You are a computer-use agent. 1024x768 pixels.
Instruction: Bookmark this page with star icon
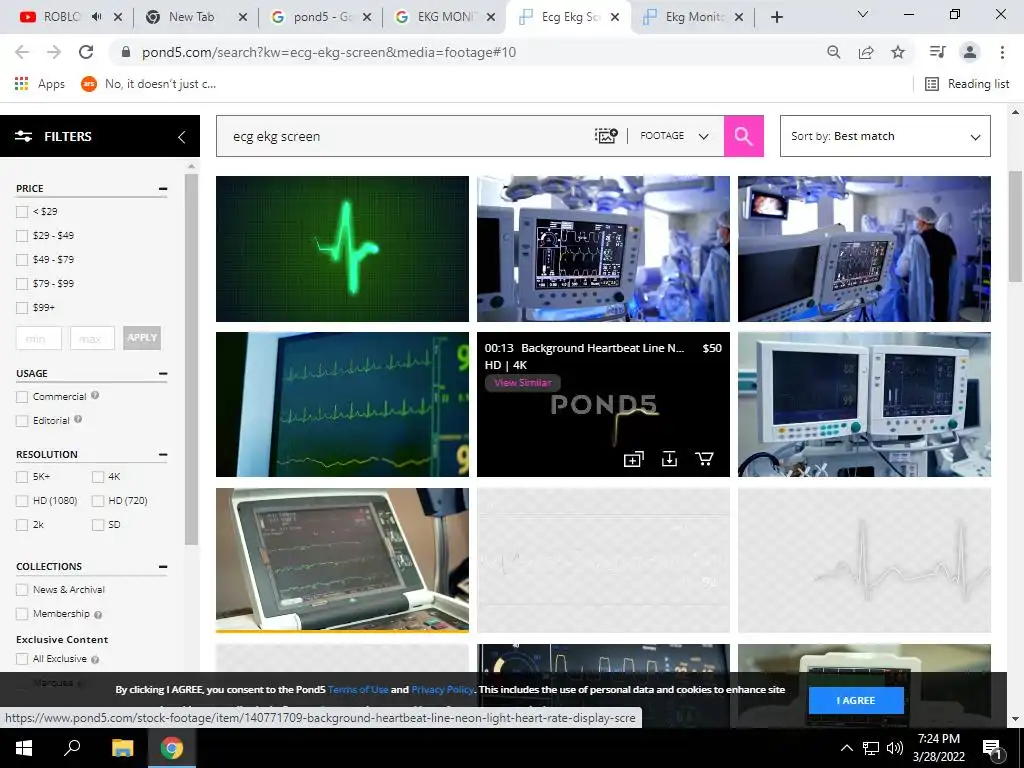[898, 52]
